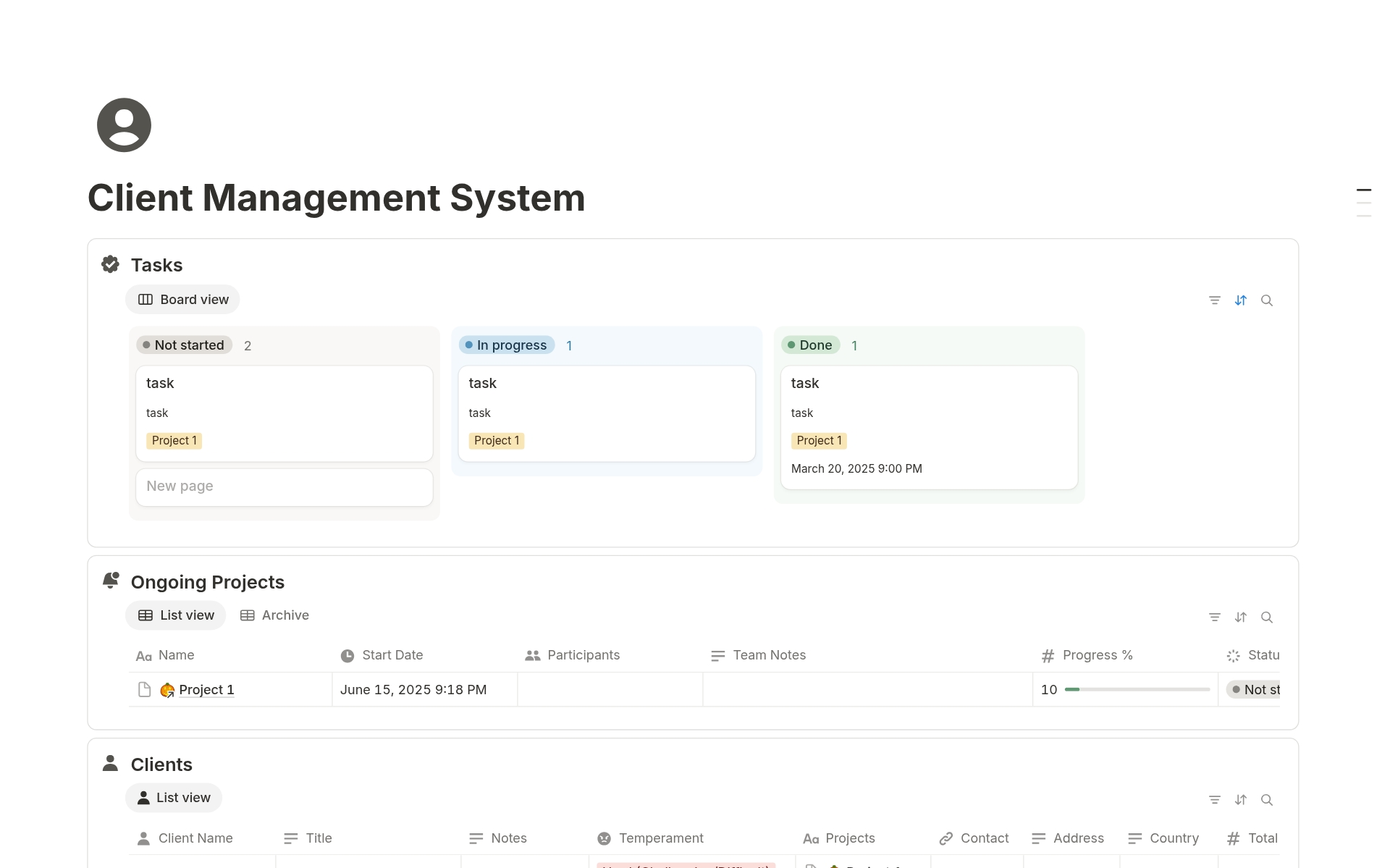The width and height of the screenshot is (1390, 868).
Task: Open Temperament column header menu
Action: pyautogui.click(x=660, y=838)
